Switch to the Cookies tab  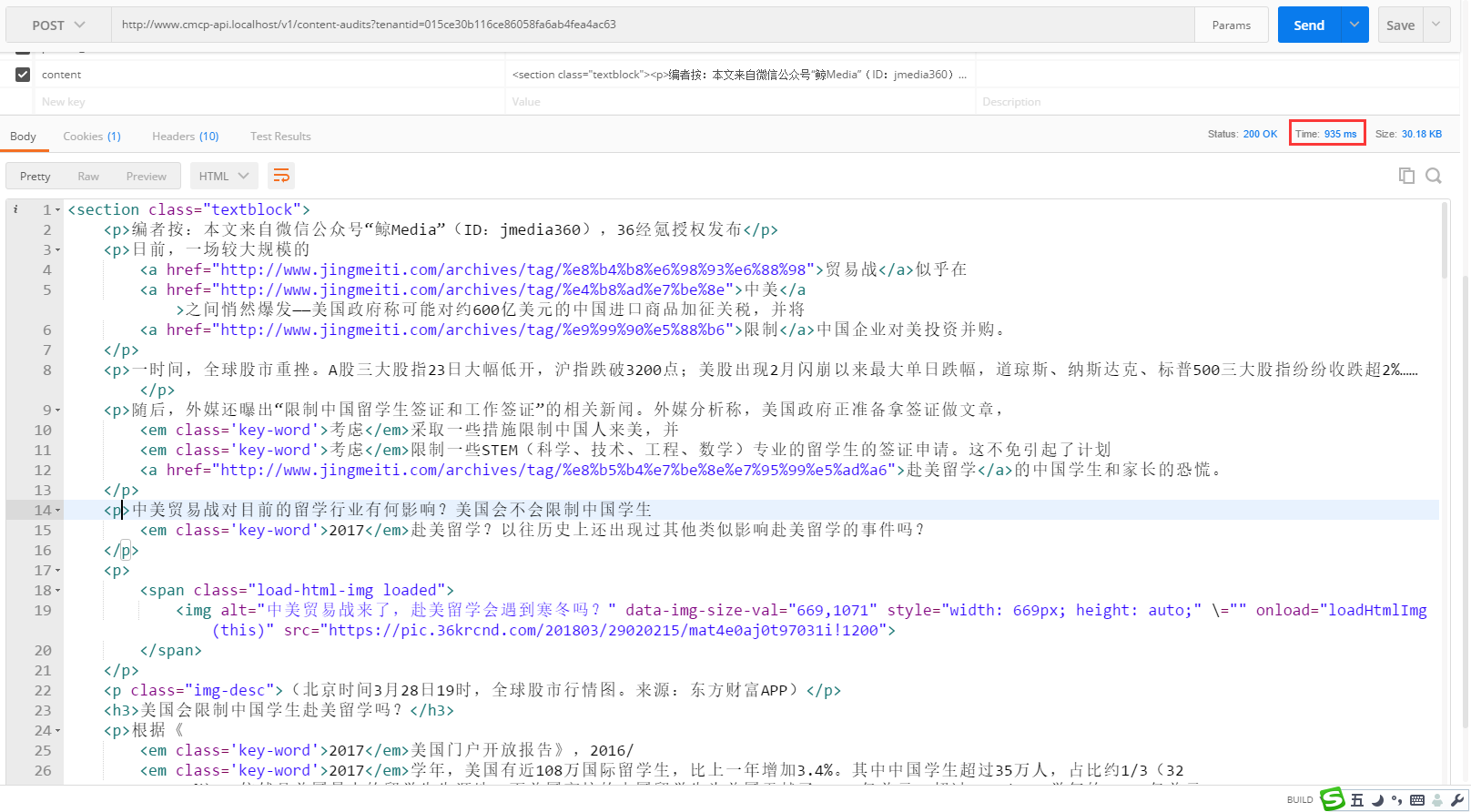(x=91, y=137)
